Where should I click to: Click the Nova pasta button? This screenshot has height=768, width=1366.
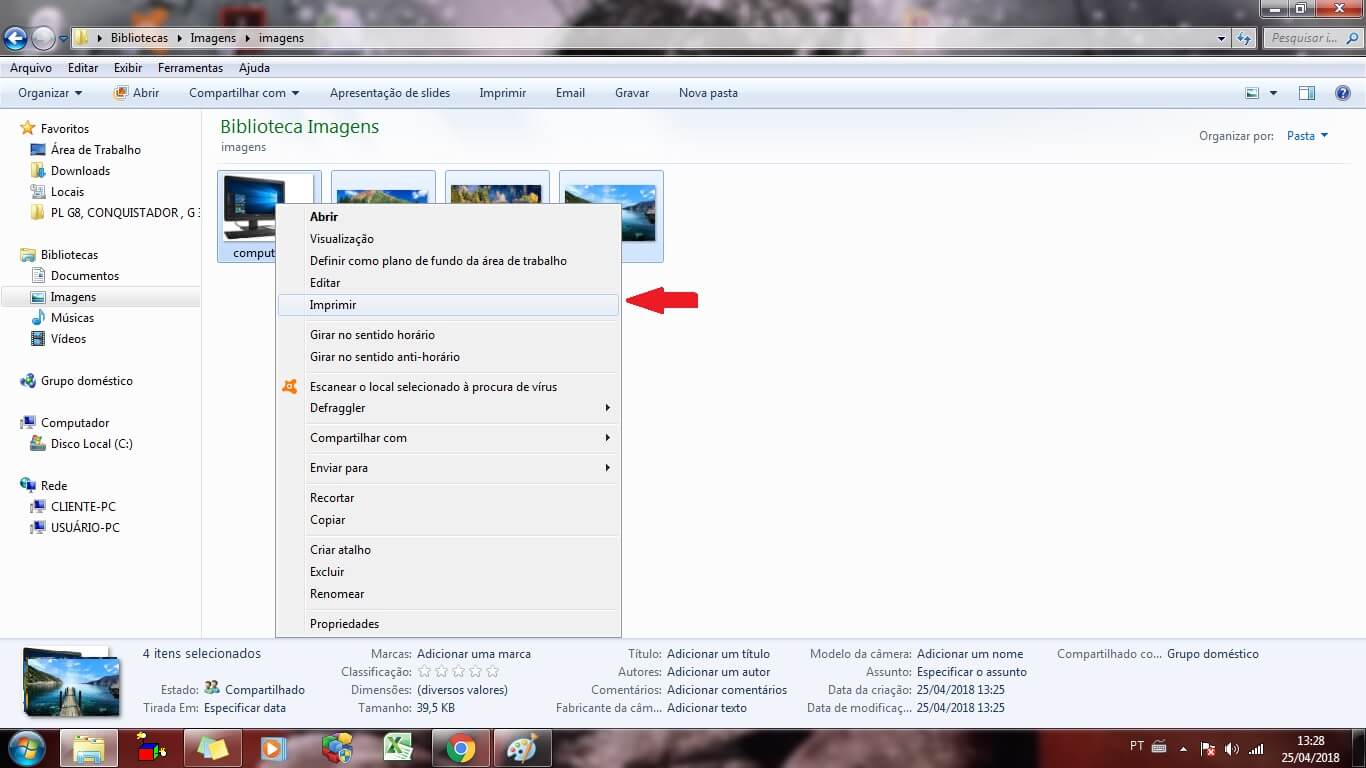(x=708, y=93)
